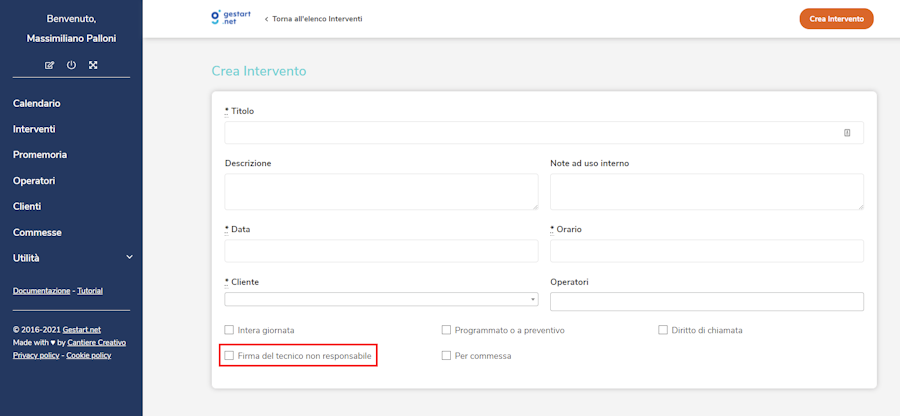Toggle Firma del tecnico non responsabile
Image resolution: width=900 pixels, height=416 pixels.
click(x=229, y=356)
